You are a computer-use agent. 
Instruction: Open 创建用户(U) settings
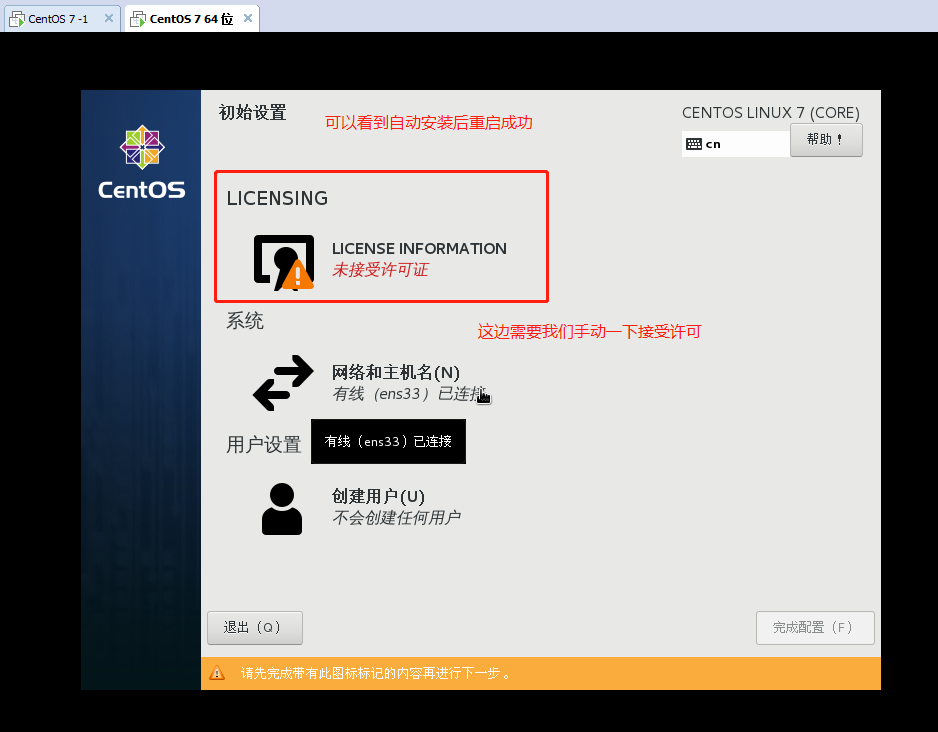379,496
